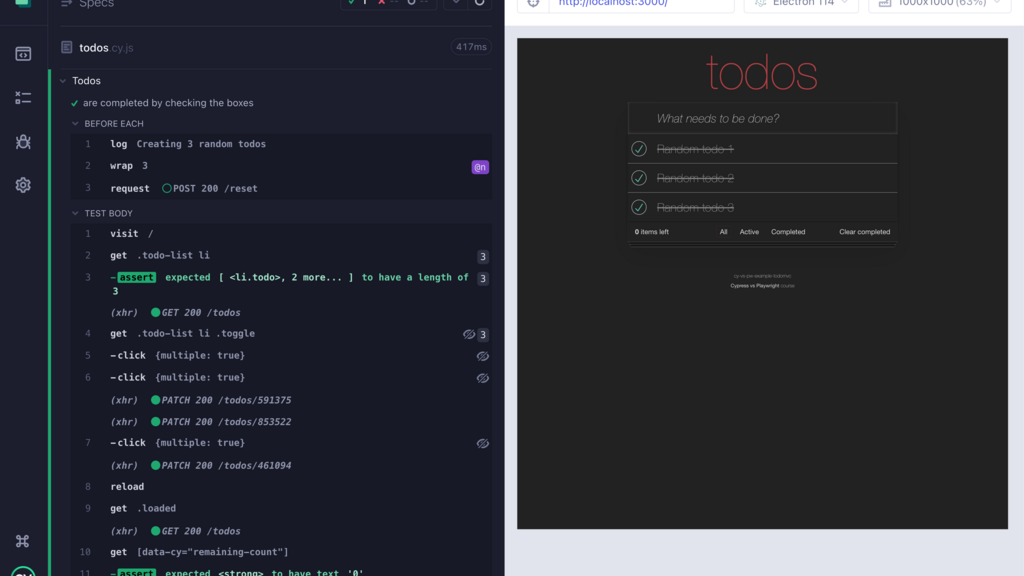Click hidden-eye icon on the get .toggle command

469,334
